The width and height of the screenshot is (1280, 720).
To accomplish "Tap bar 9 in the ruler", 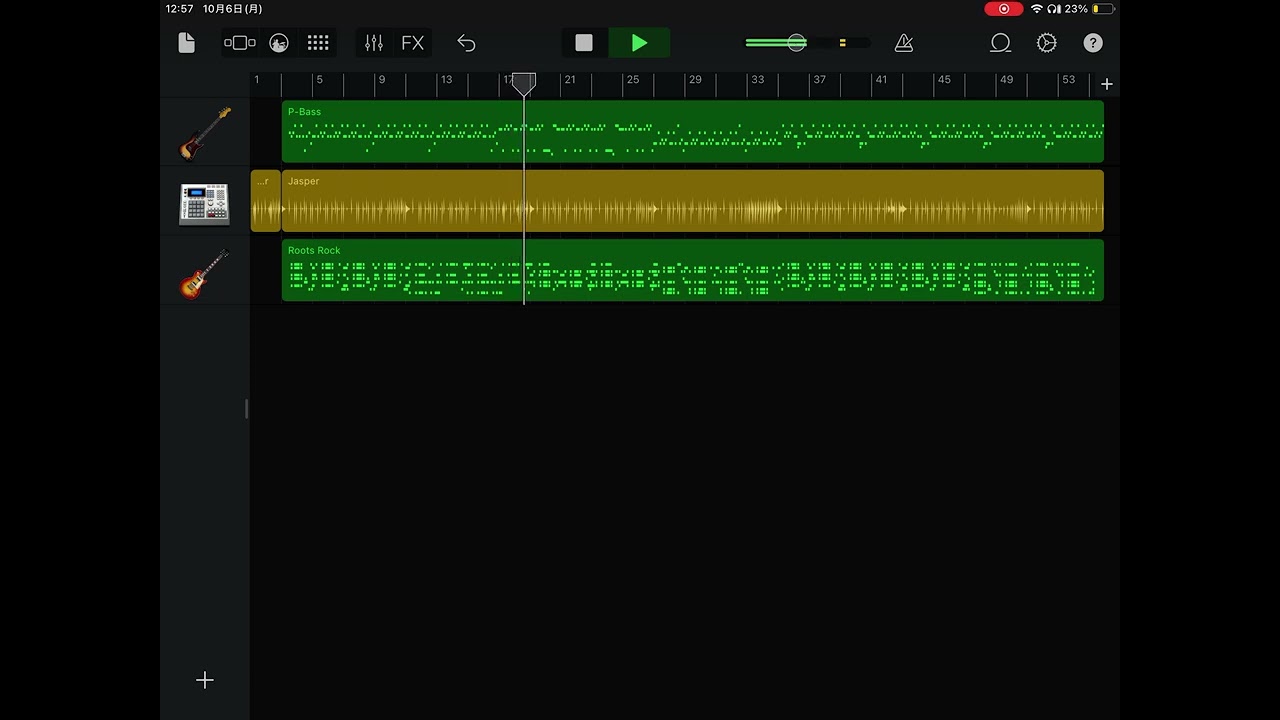I will pyautogui.click(x=381, y=80).
